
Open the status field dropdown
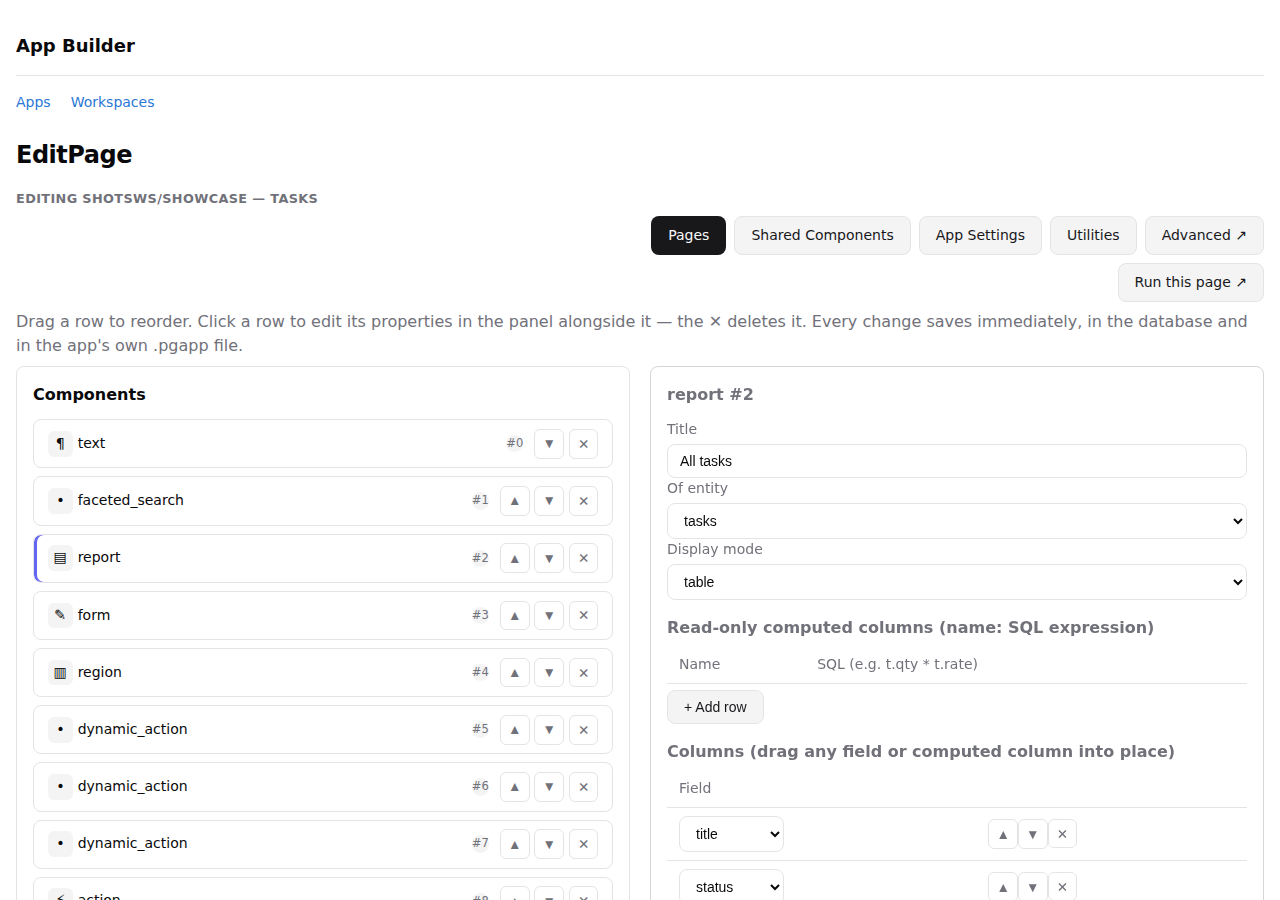731,885
